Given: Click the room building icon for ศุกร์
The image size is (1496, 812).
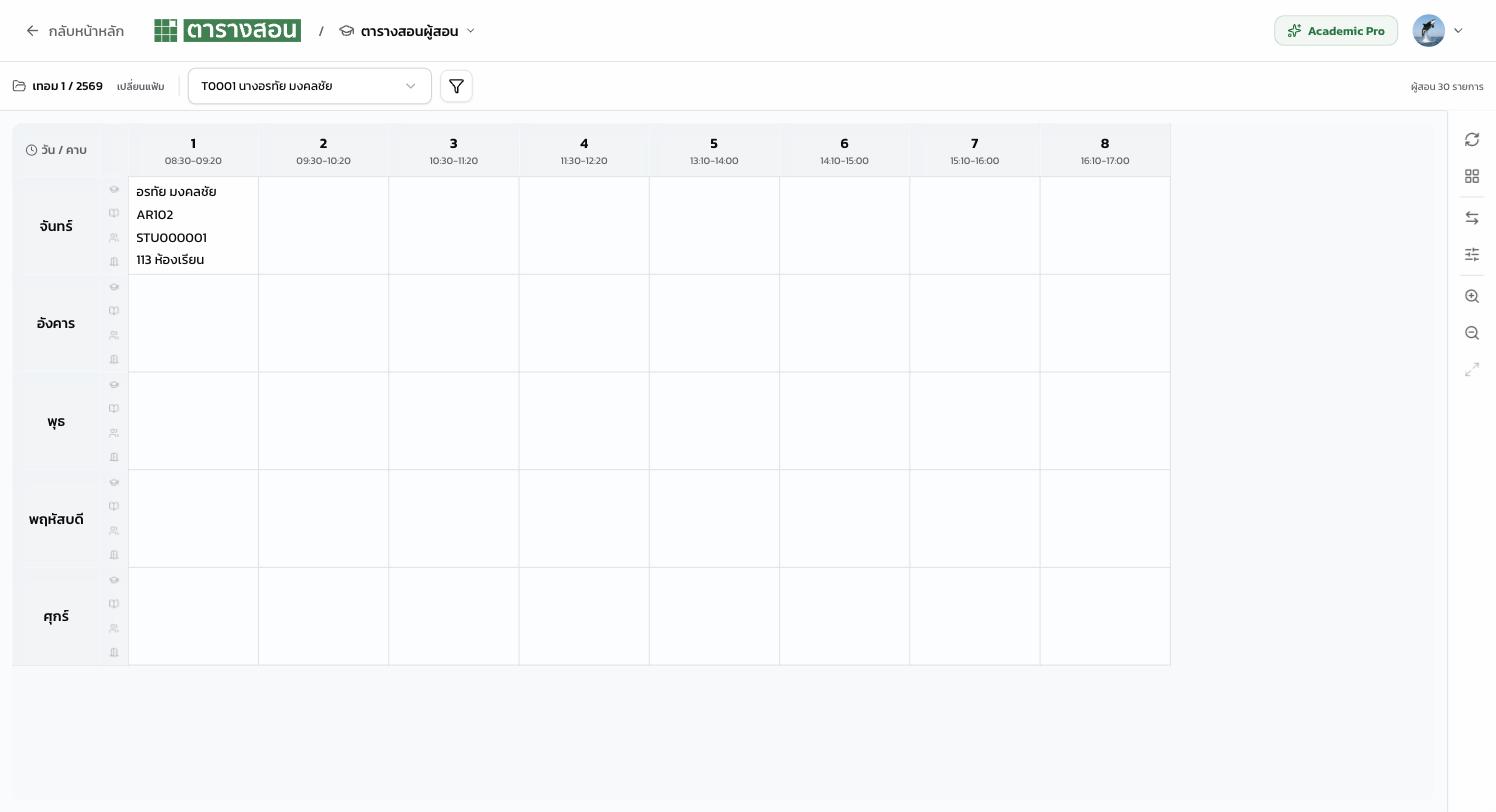Looking at the screenshot, I should [x=114, y=653].
